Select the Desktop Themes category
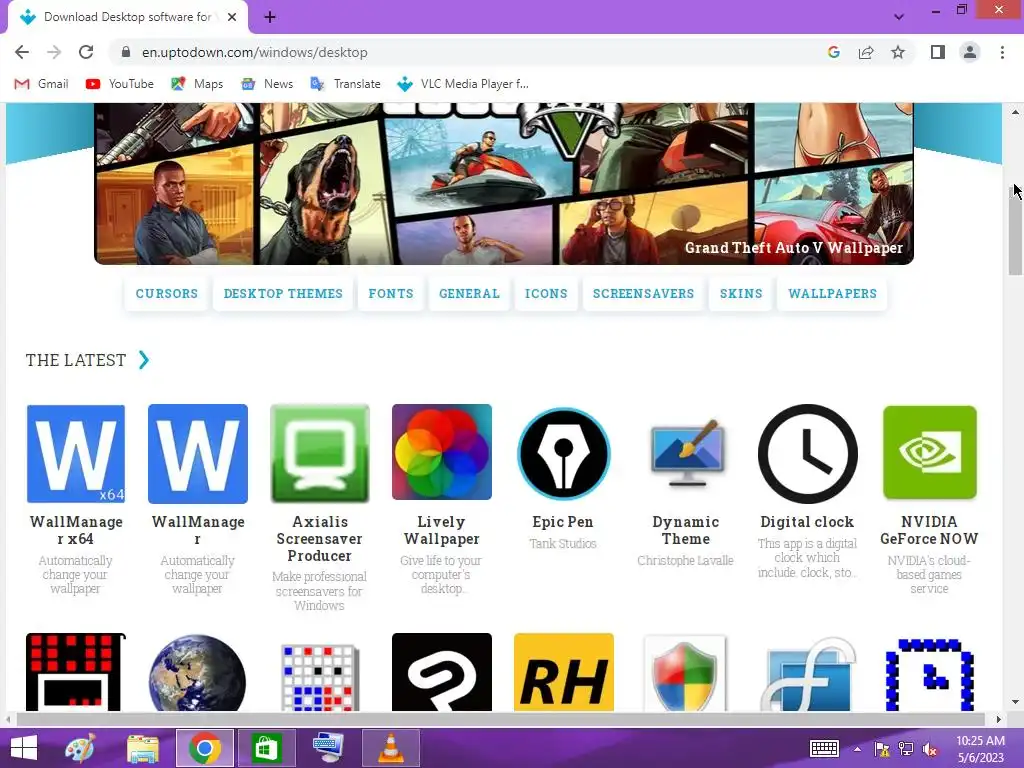Image resolution: width=1024 pixels, height=768 pixels. (283, 294)
